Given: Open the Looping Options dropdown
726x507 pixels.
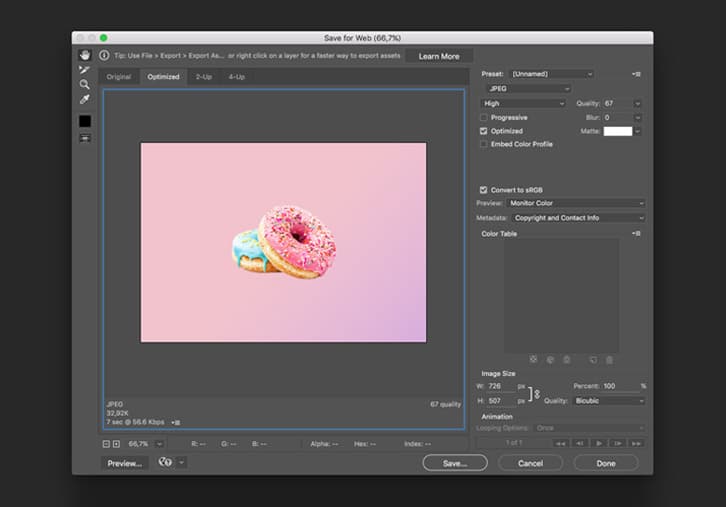Looking at the screenshot, I should 589,428.
